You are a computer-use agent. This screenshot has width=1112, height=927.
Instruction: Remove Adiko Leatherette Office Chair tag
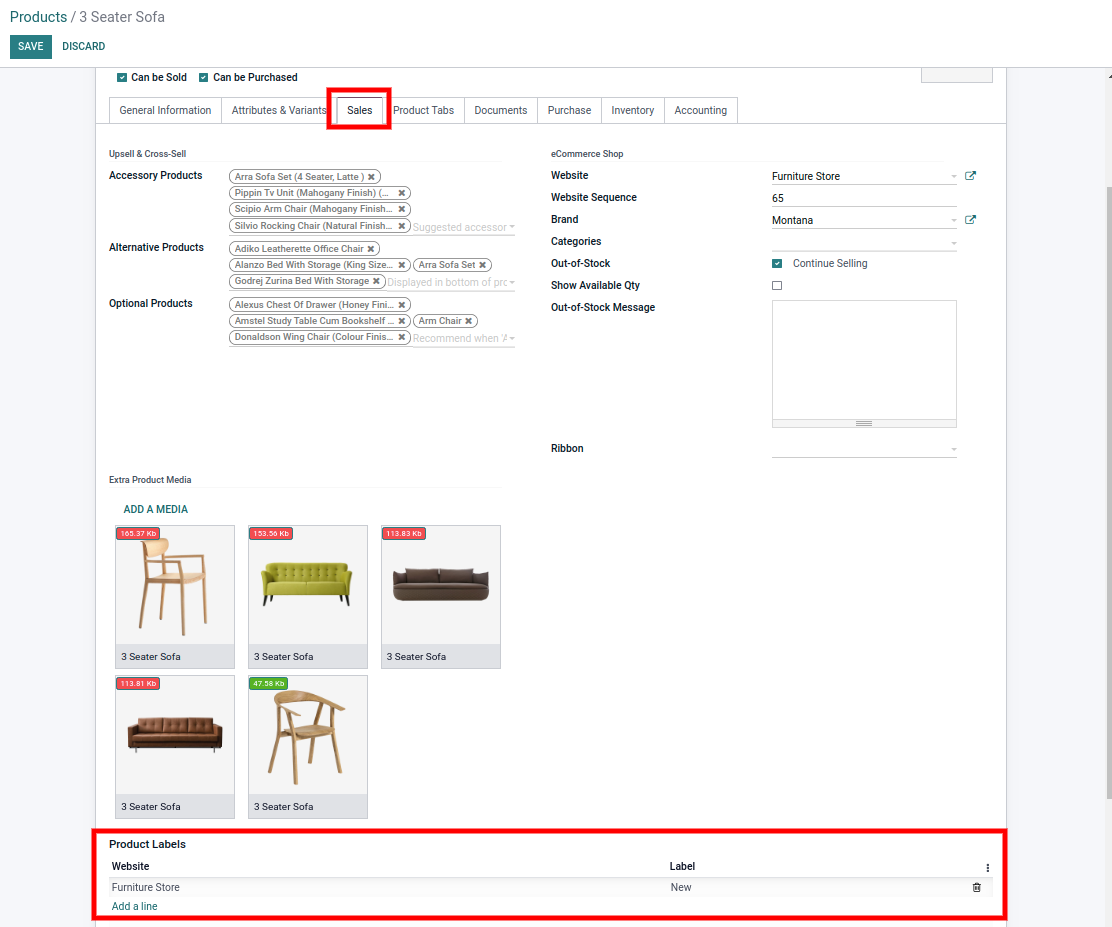click(x=371, y=249)
